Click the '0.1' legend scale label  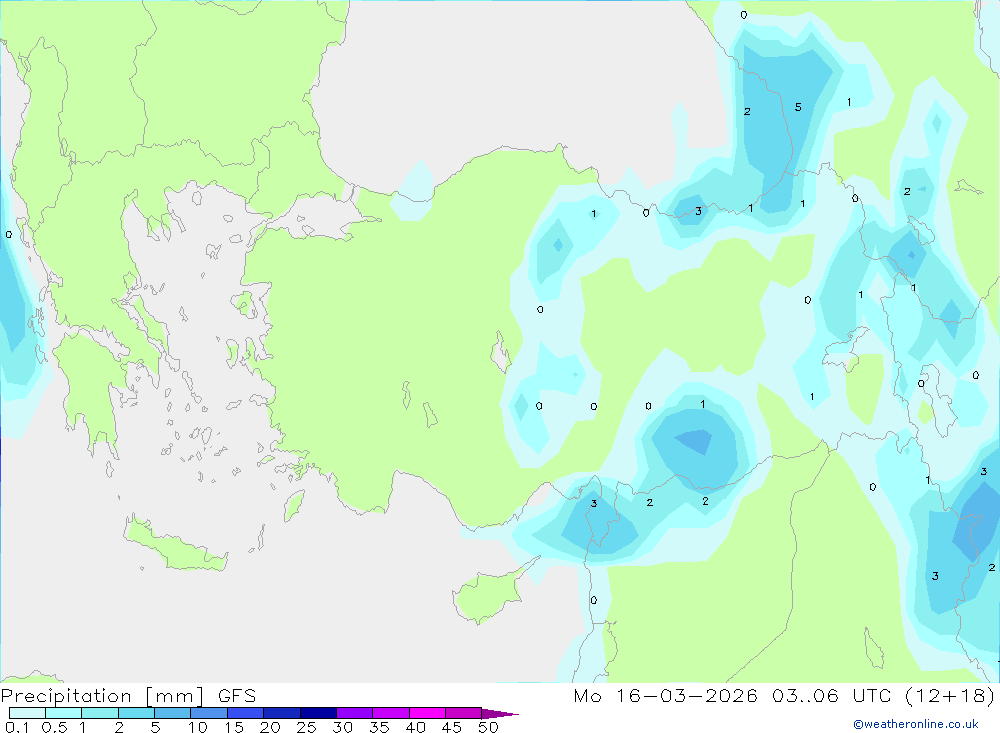coord(17,727)
